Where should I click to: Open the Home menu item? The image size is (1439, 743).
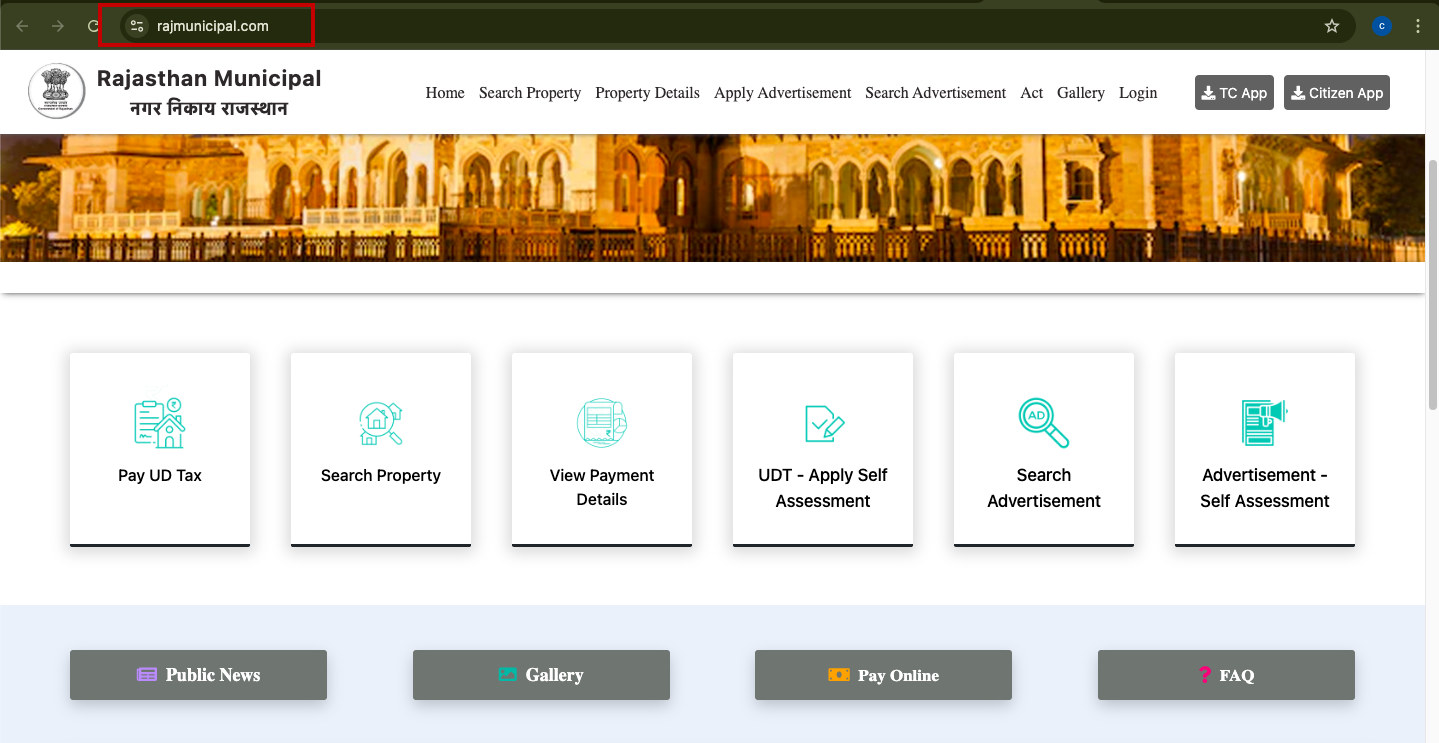445,93
